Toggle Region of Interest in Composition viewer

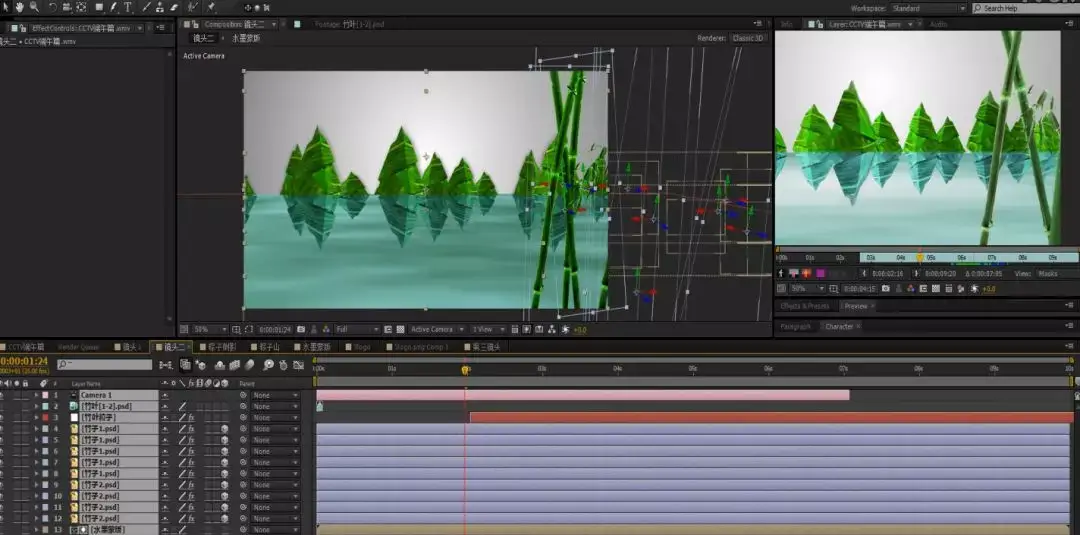tap(388, 329)
